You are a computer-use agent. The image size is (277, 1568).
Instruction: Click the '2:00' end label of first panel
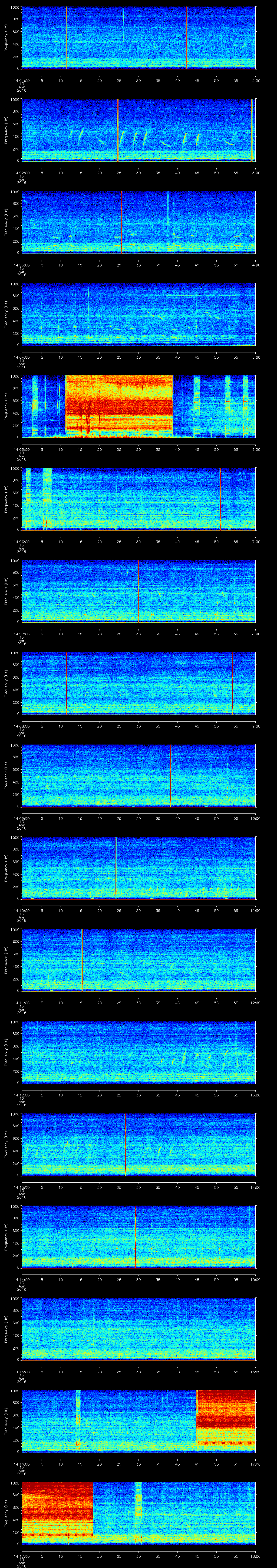[256, 80]
